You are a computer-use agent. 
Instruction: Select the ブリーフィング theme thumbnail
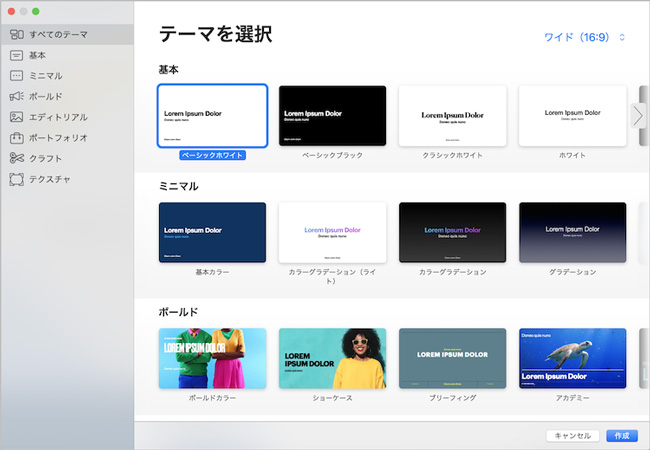[x=453, y=358]
